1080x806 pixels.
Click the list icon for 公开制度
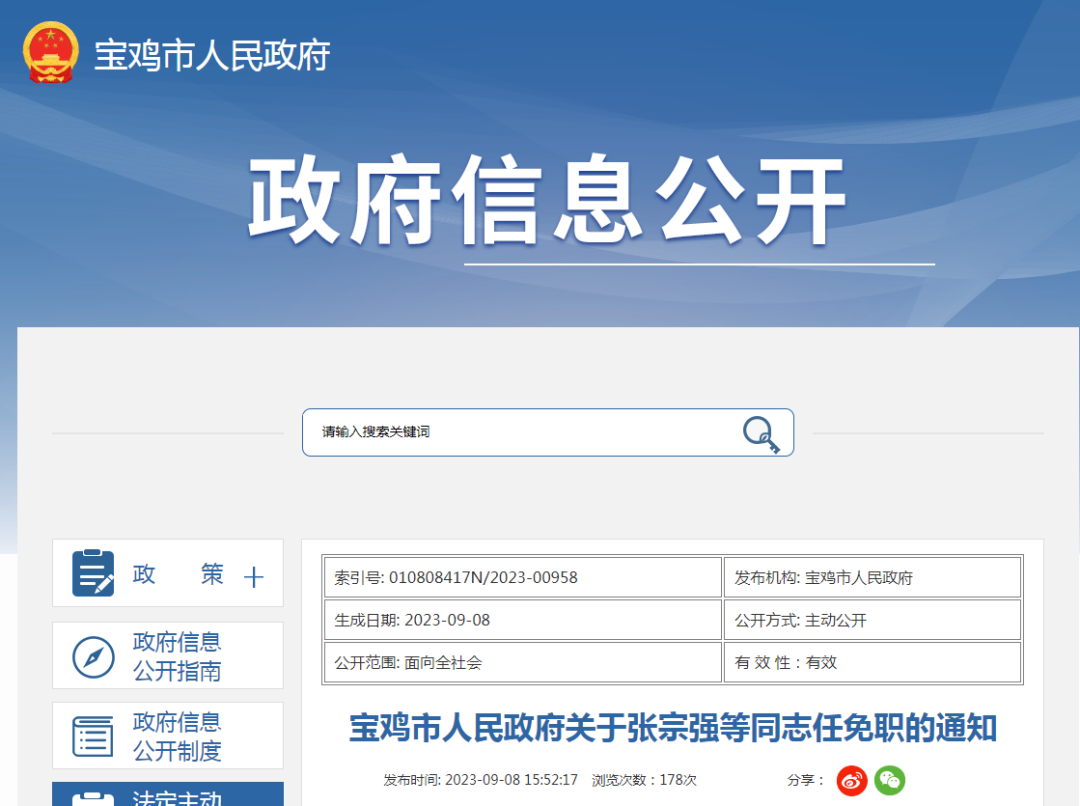tap(93, 736)
